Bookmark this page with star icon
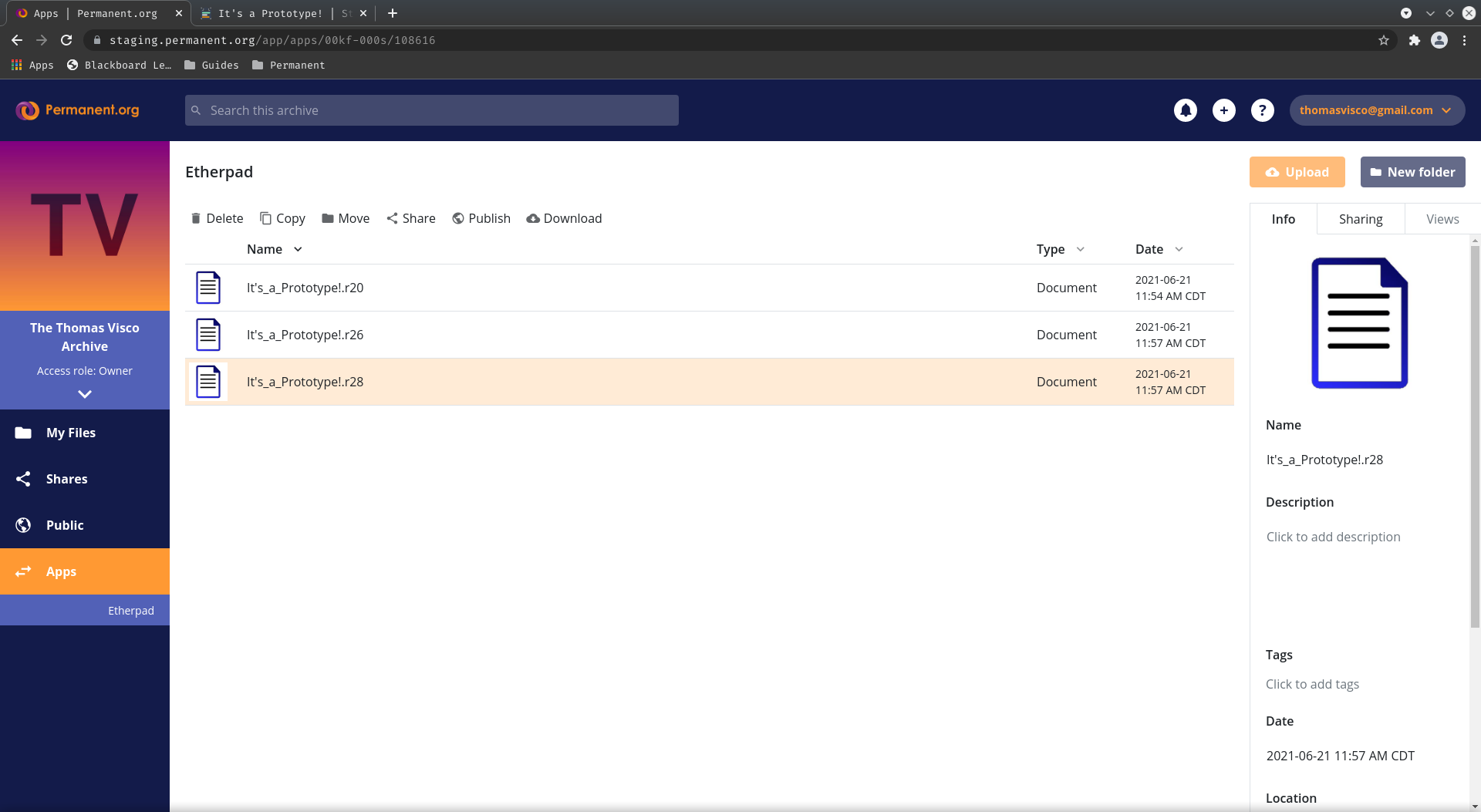Screen dimensions: 1481x812 click(x=1384, y=40)
